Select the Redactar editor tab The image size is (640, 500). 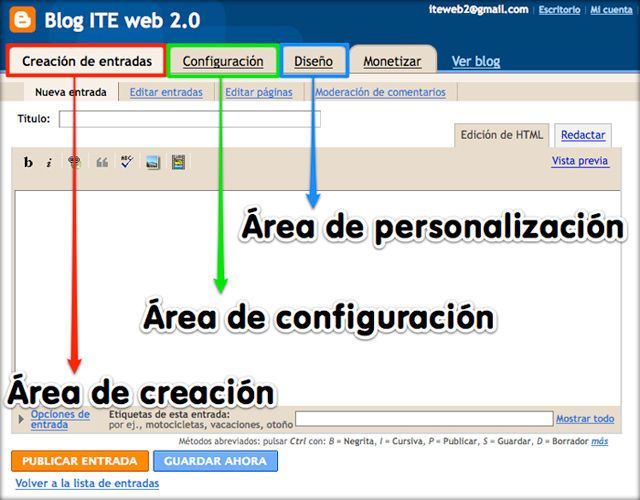pyautogui.click(x=582, y=135)
